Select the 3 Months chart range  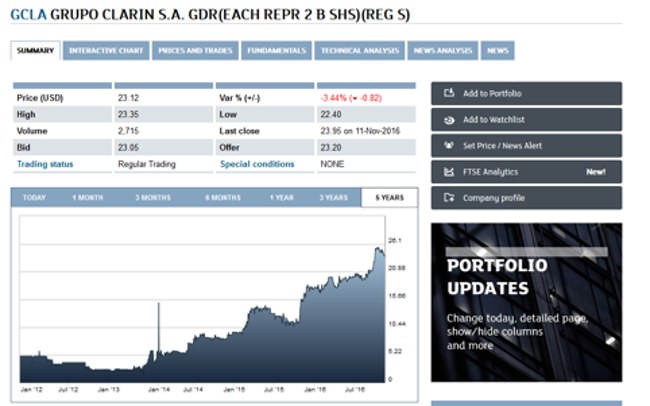pyautogui.click(x=153, y=197)
